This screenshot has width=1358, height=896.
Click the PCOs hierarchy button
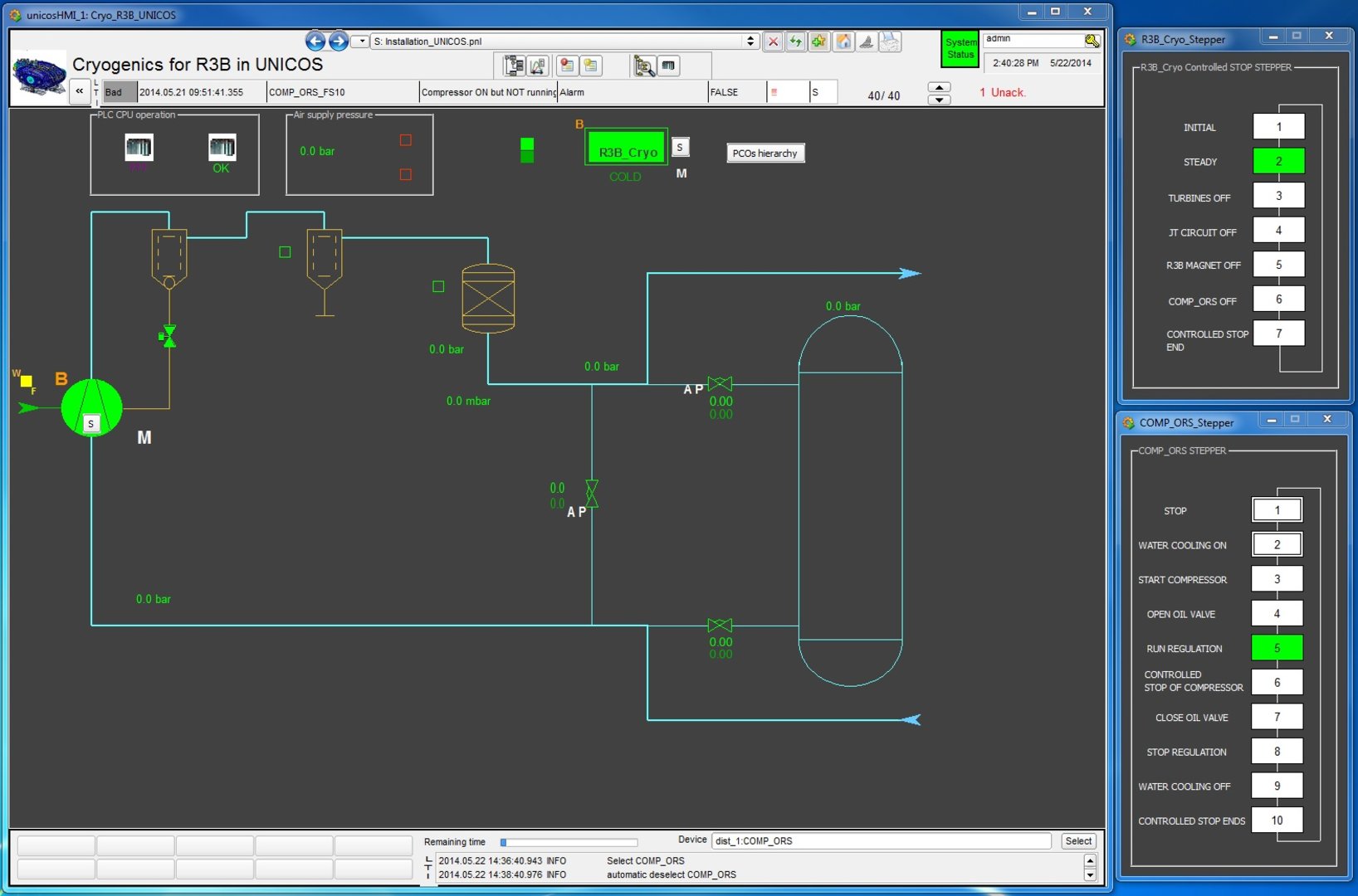point(764,153)
